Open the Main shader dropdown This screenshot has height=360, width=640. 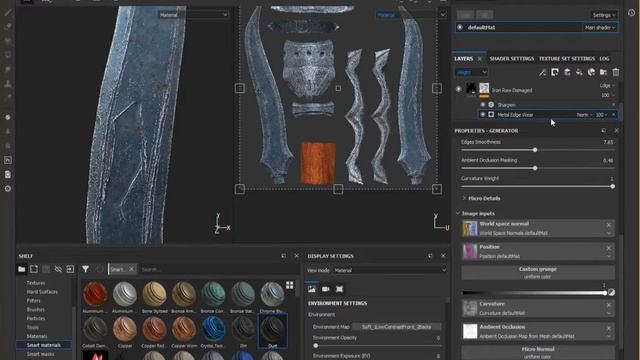tap(599, 27)
